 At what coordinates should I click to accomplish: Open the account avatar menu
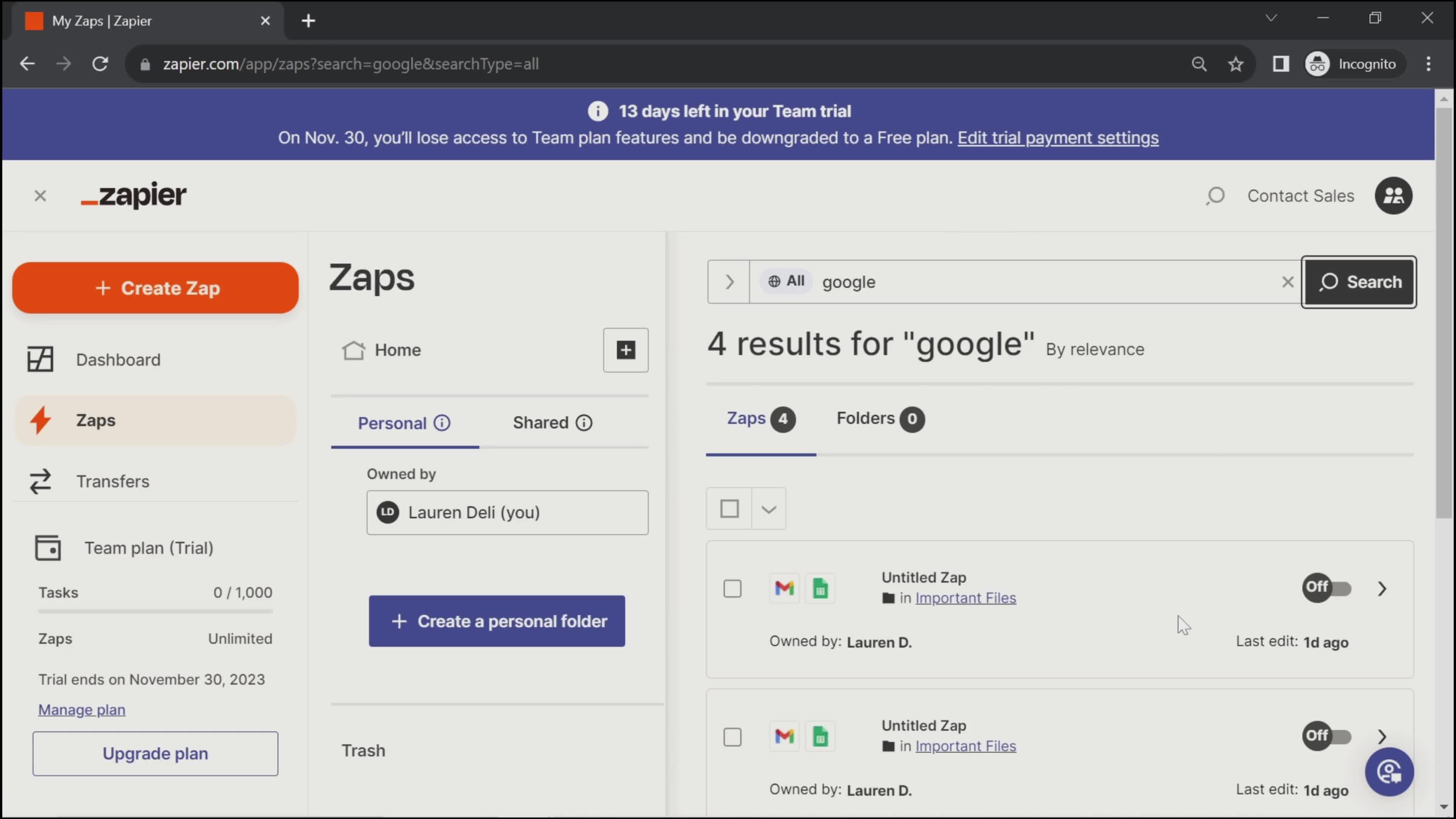click(x=1394, y=196)
